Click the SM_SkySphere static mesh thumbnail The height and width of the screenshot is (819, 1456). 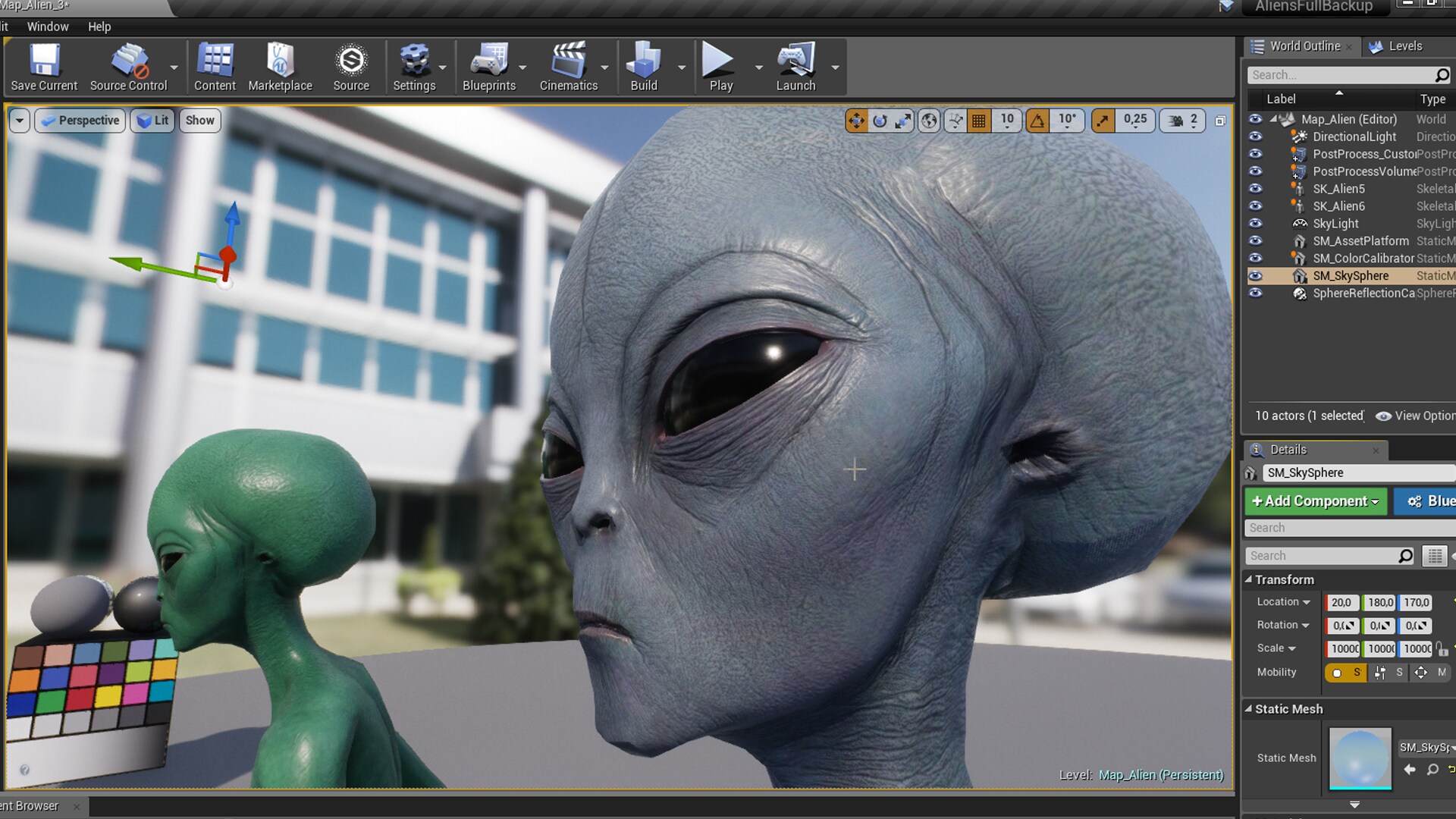click(1359, 758)
